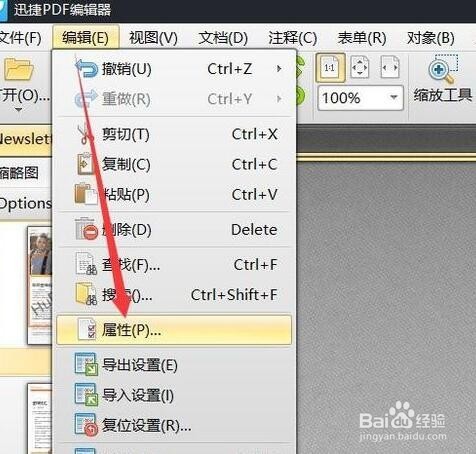Choose 重做(R) in the edit menu

click(175, 99)
